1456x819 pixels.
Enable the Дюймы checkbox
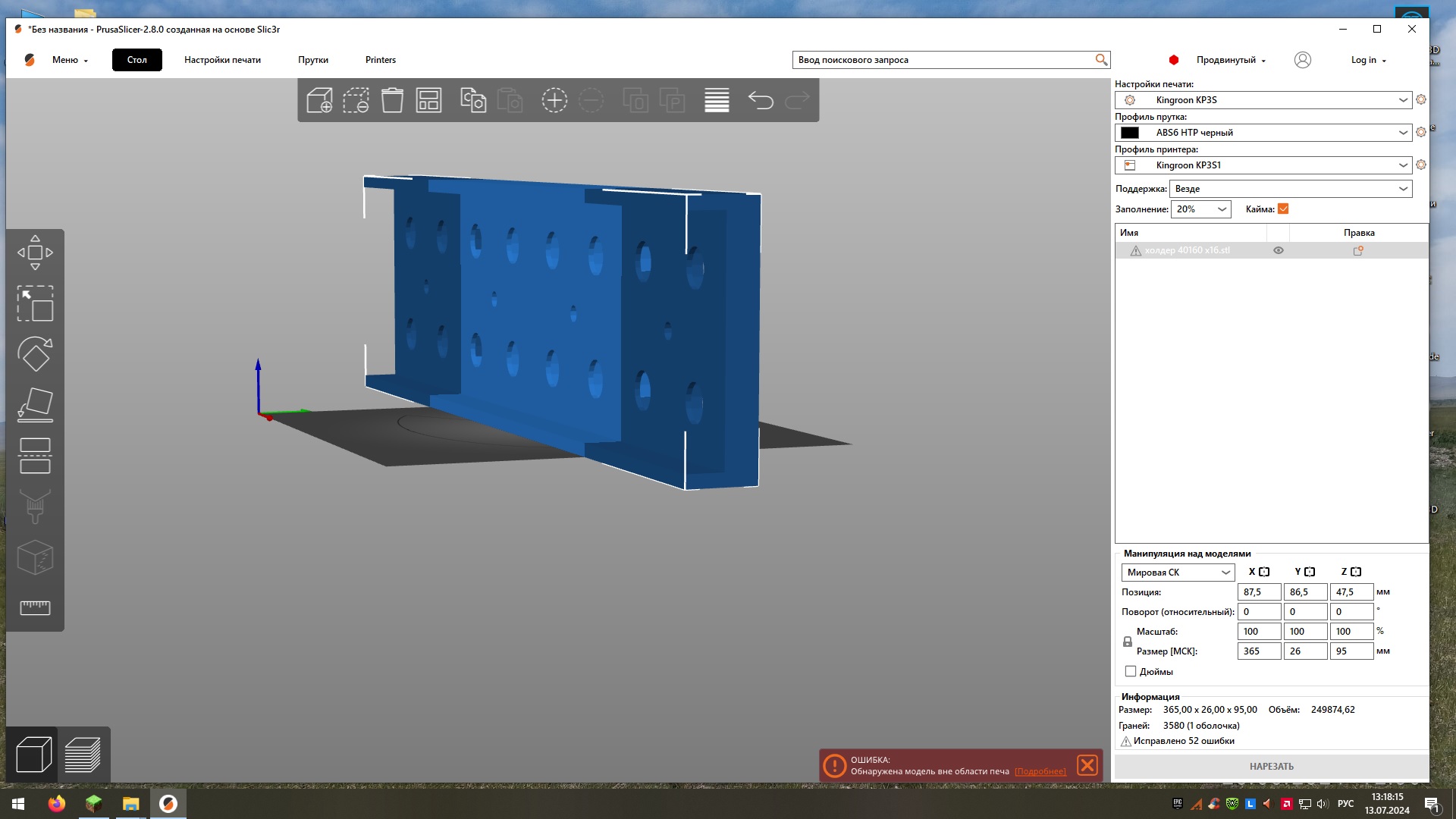pos(1131,672)
